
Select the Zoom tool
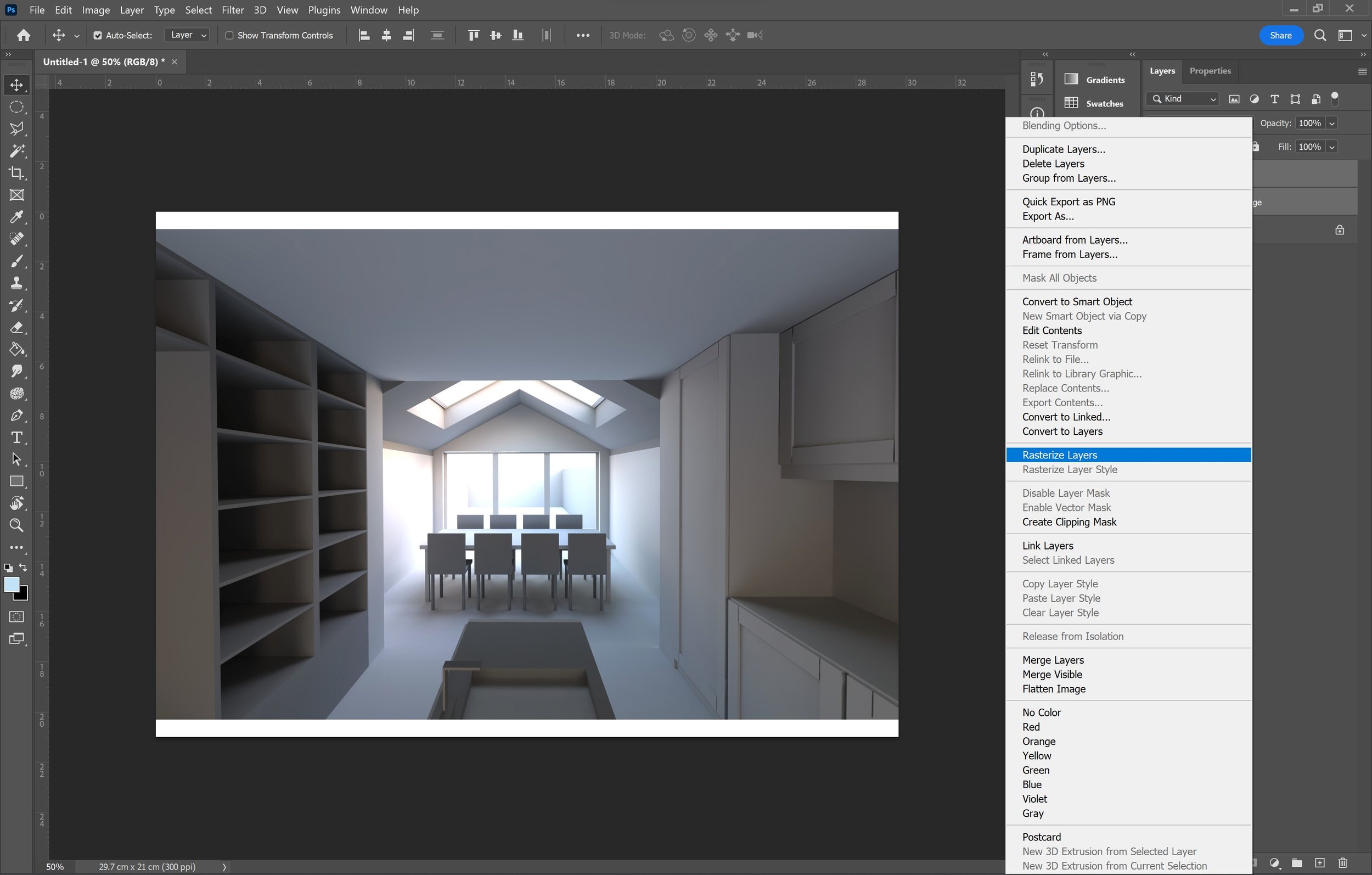pos(16,525)
